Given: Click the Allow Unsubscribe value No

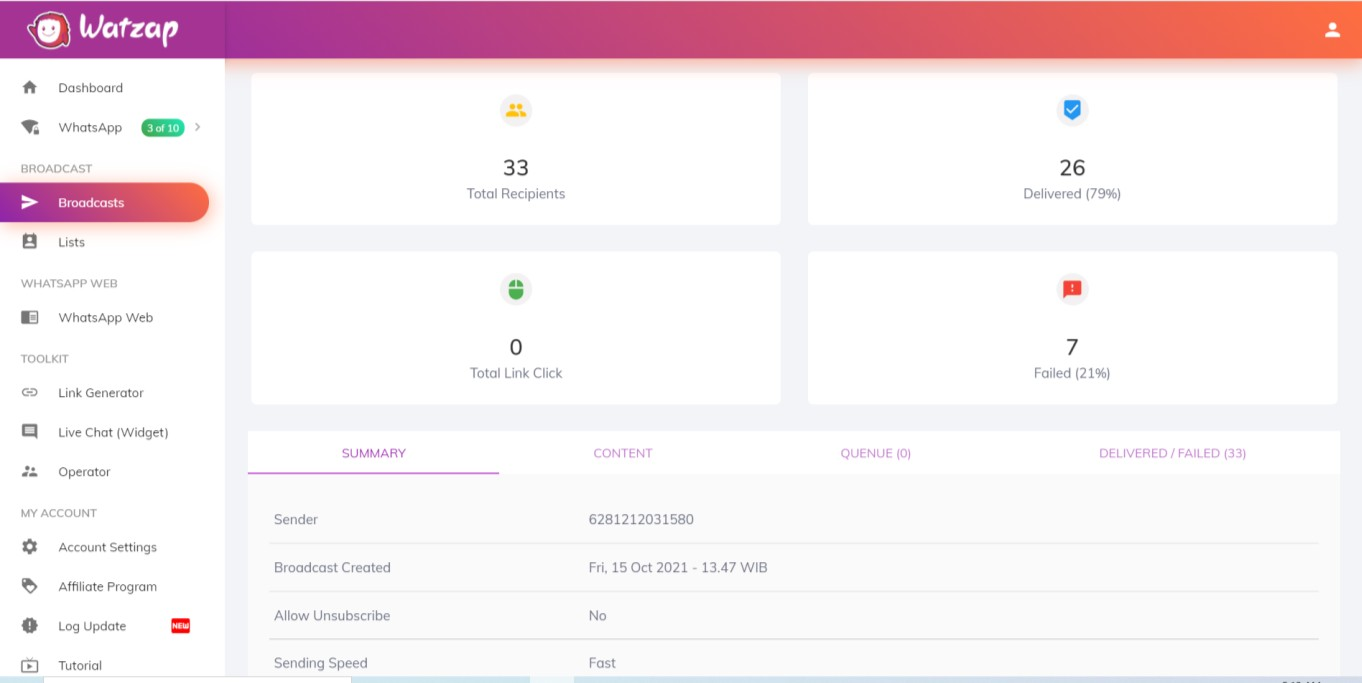Looking at the screenshot, I should [x=597, y=615].
